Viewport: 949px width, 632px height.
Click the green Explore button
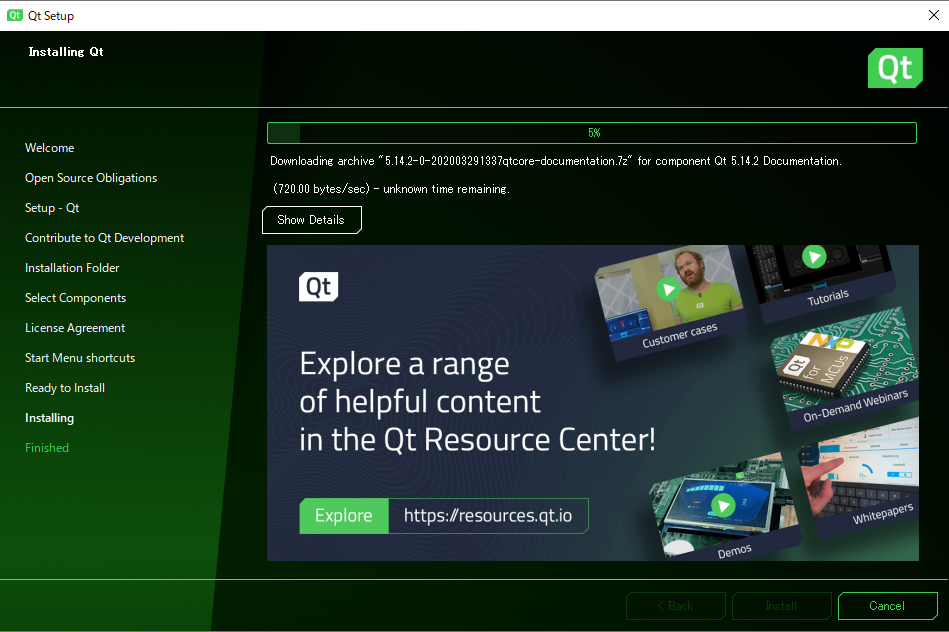click(344, 516)
